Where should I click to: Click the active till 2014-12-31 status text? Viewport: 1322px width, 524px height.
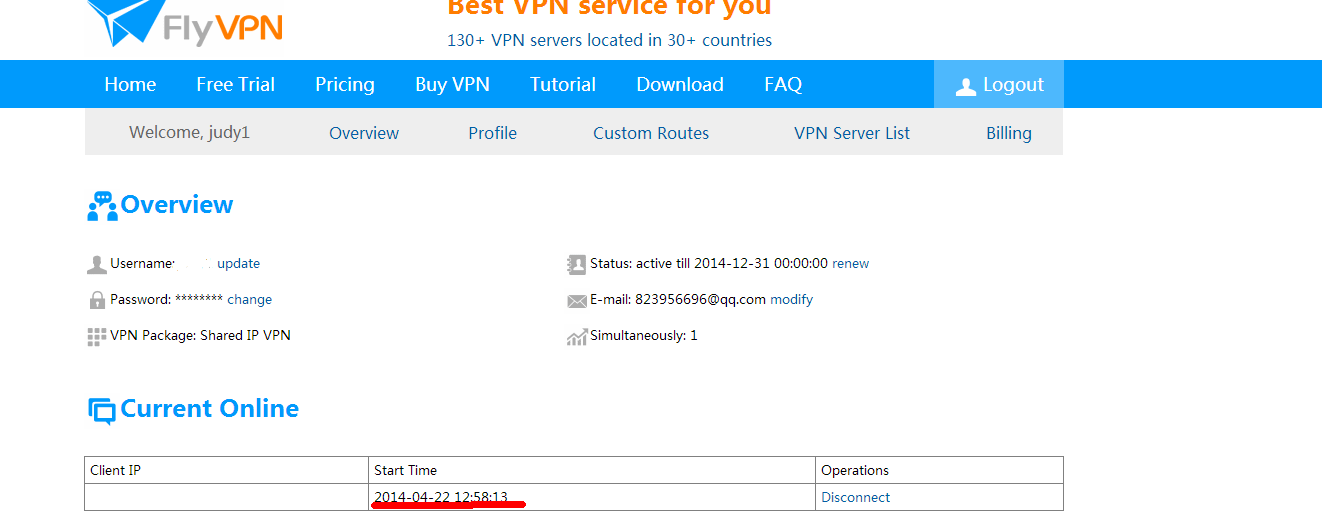(732, 264)
